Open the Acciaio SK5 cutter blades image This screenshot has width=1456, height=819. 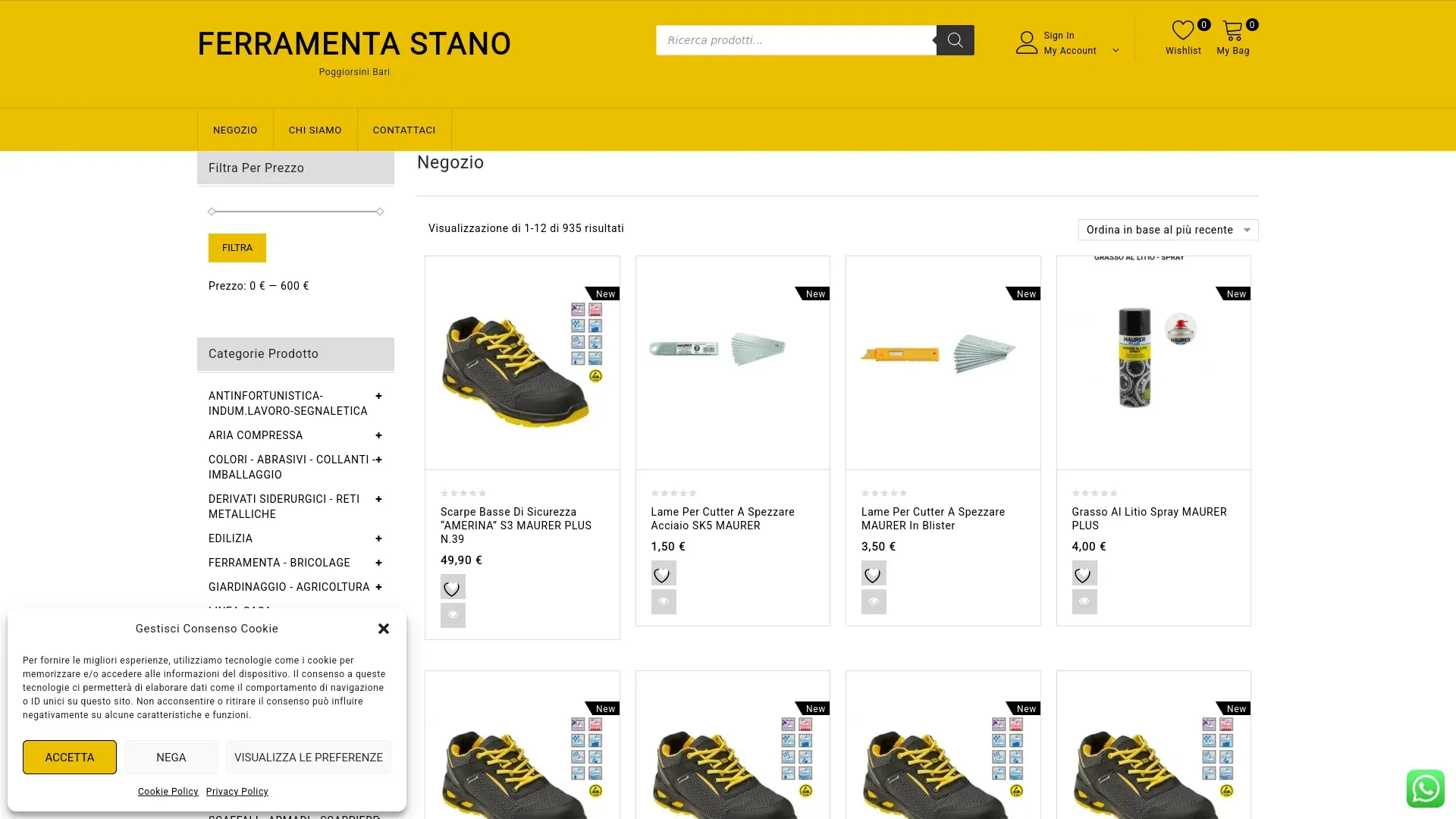click(733, 363)
